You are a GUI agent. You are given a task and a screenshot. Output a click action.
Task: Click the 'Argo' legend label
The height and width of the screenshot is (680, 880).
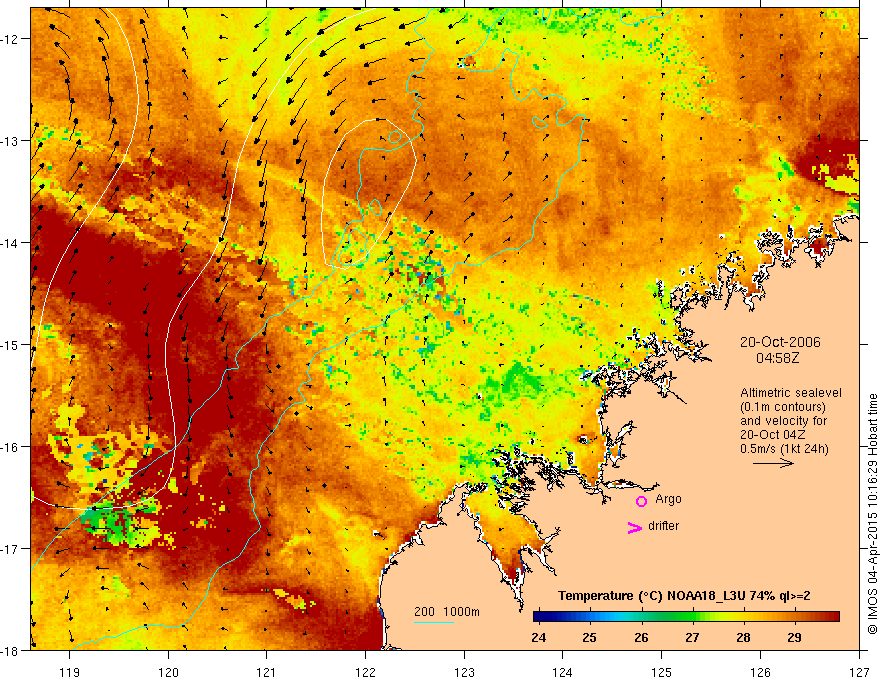(668, 499)
